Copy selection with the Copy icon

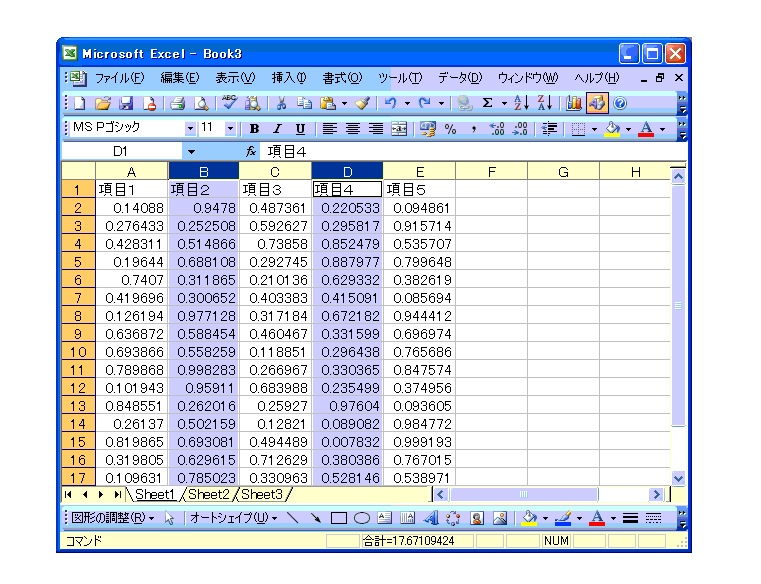pyautogui.click(x=304, y=103)
